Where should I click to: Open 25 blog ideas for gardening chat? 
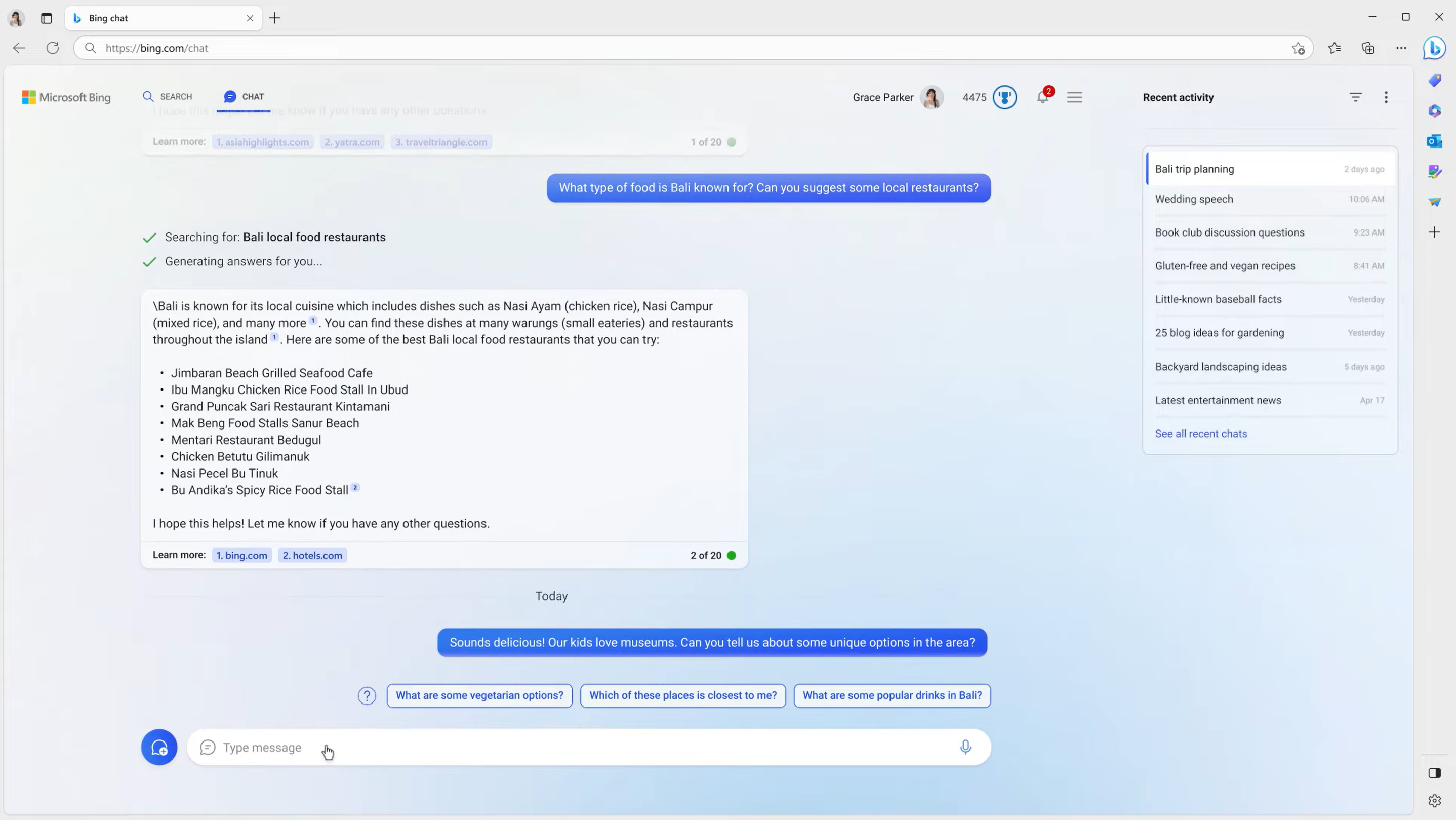[1270, 333]
